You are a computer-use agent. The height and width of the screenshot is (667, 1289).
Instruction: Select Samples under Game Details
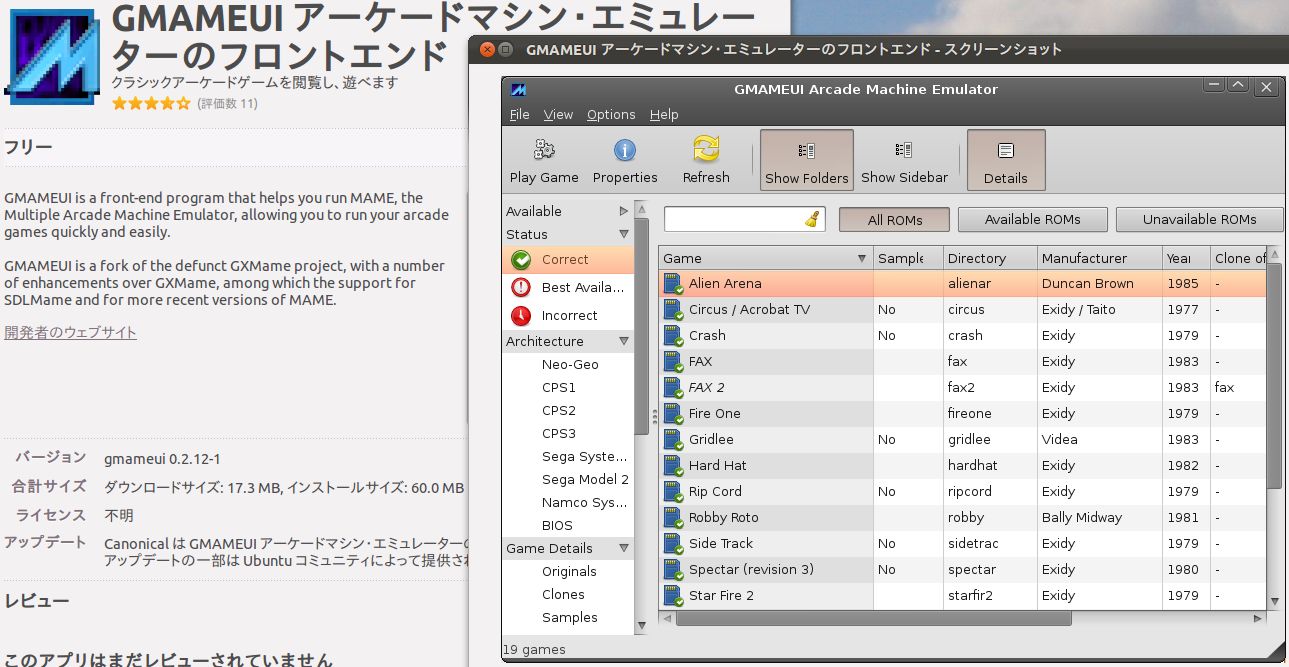click(570, 617)
